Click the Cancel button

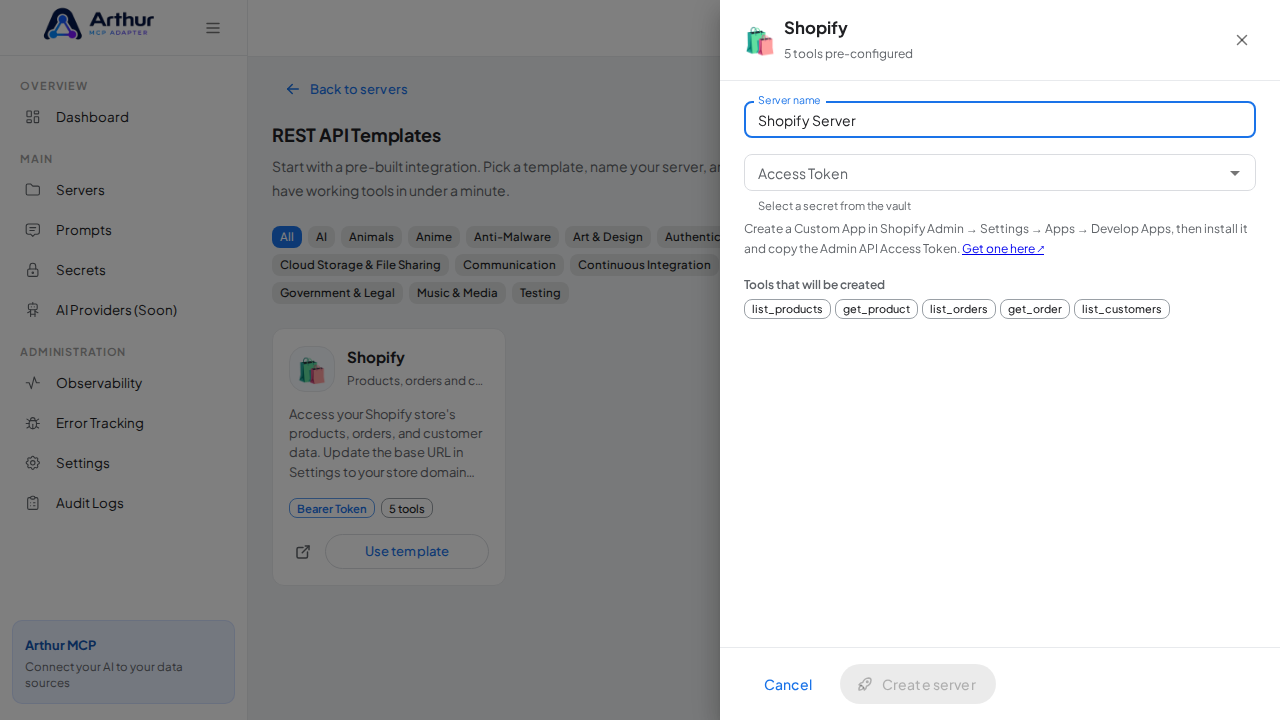tap(788, 684)
